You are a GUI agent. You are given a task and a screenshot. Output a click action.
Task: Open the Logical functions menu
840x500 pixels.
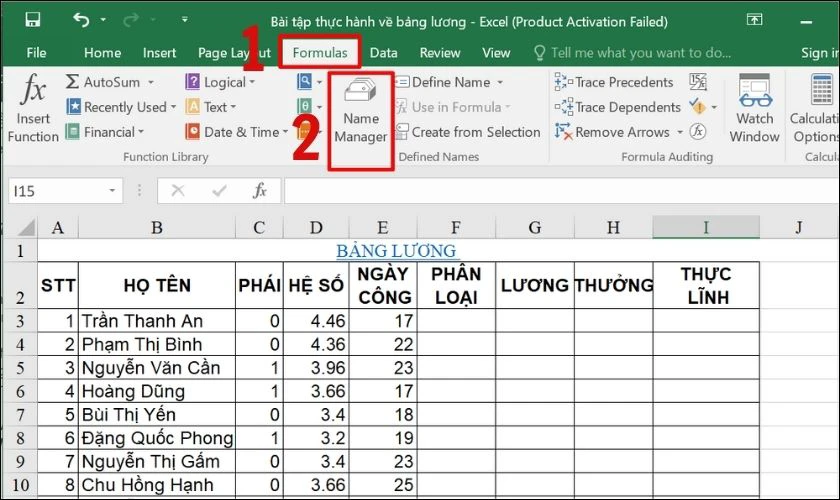pyautogui.click(x=220, y=82)
